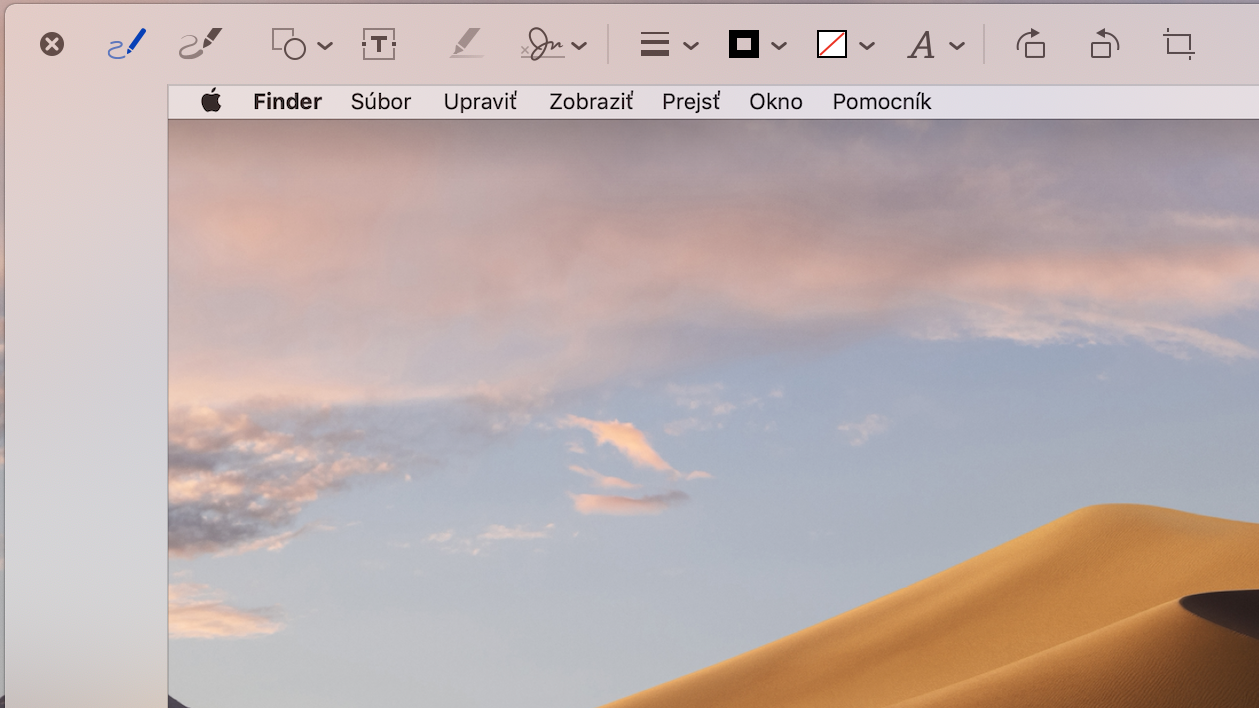Expand the Shapes dropdown arrow
This screenshot has width=1259, height=708.
pos(325,46)
